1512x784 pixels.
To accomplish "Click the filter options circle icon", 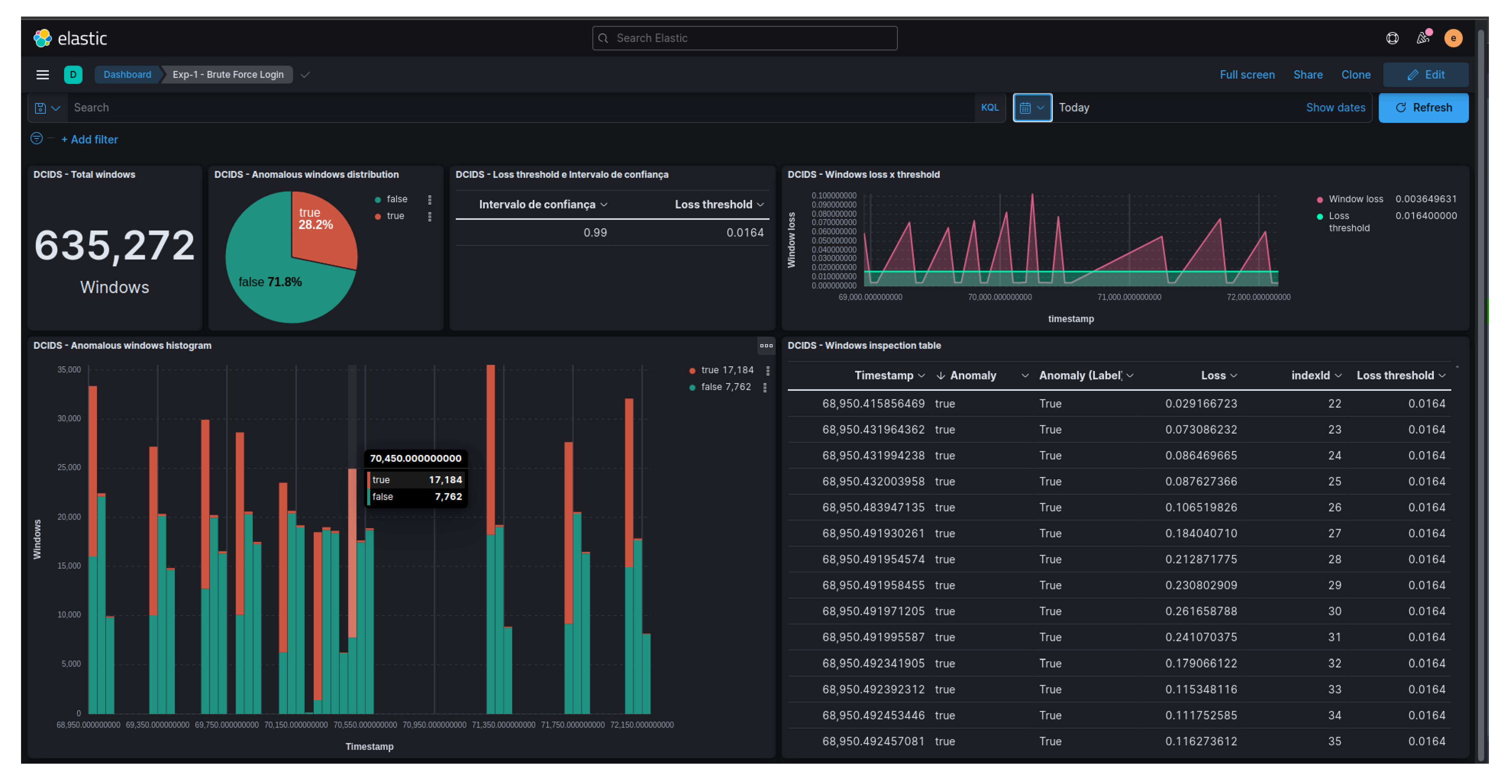I will tap(37, 139).
